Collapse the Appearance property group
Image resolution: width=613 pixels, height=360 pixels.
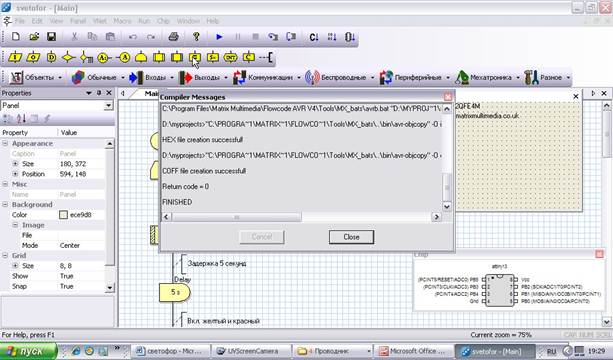coord(5,143)
